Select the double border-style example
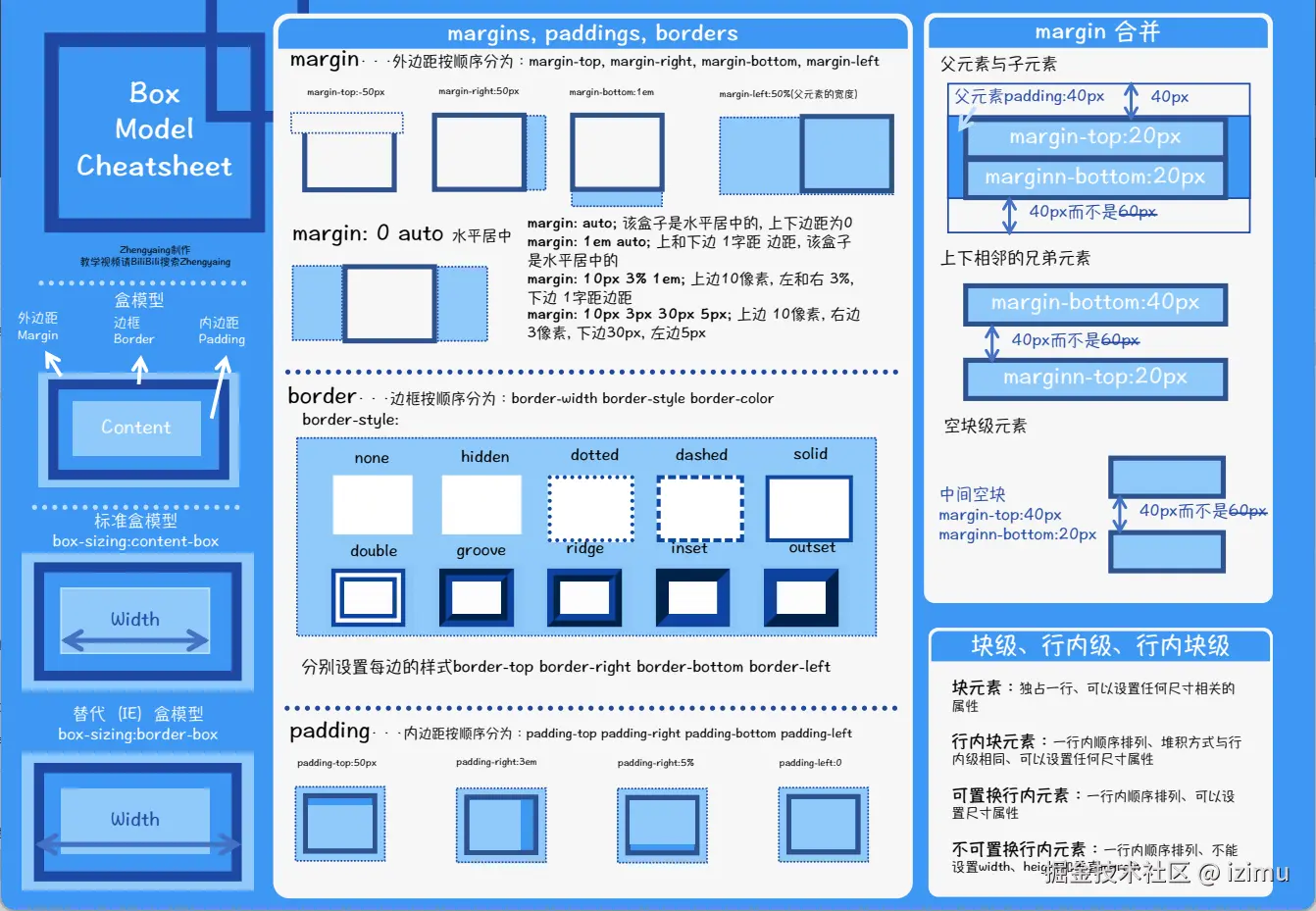This screenshot has width=1316, height=911. point(368,596)
